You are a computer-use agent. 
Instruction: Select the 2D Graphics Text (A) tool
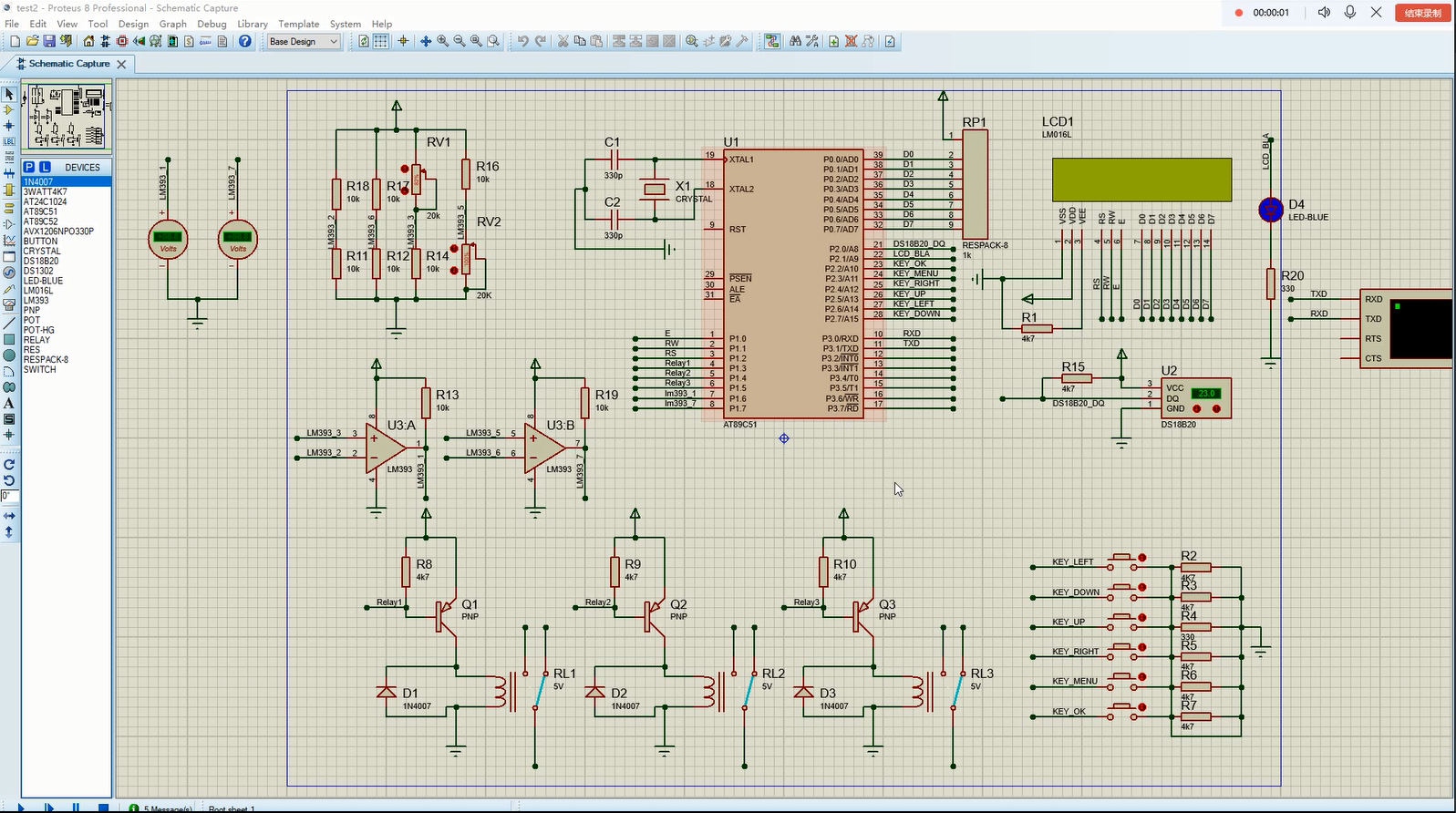(9, 403)
